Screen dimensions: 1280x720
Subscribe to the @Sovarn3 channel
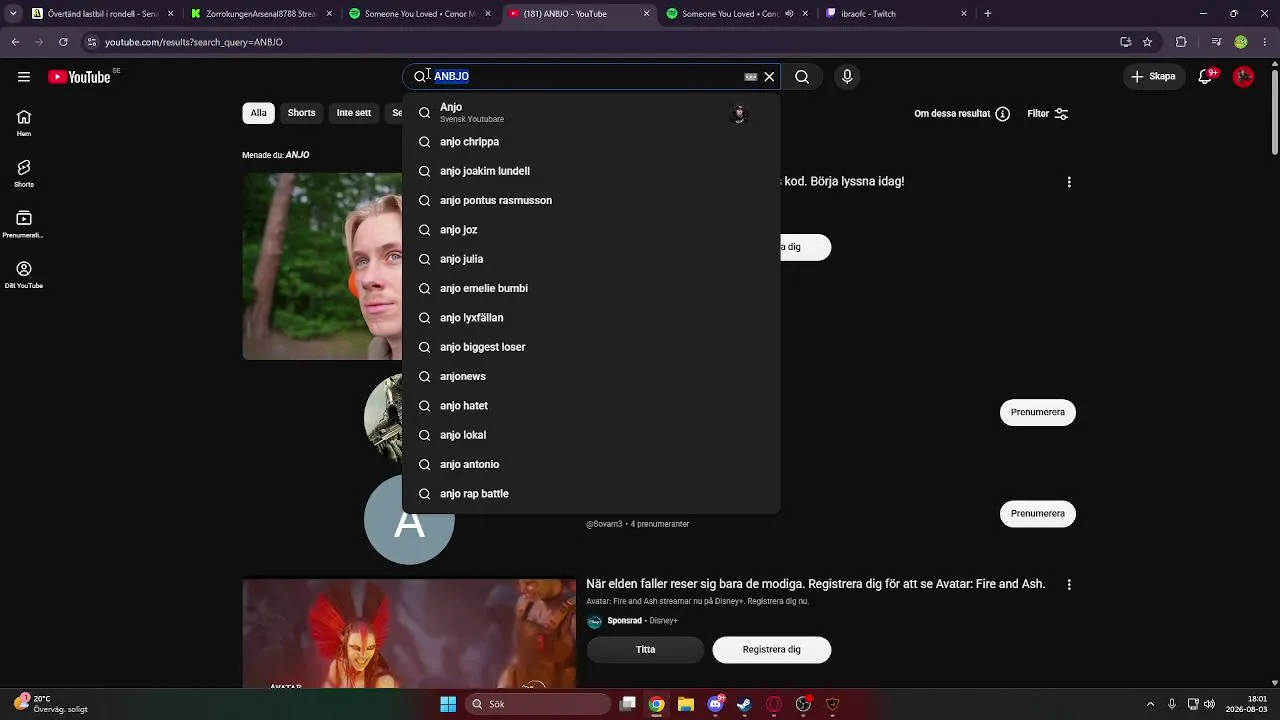coord(1037,513)
